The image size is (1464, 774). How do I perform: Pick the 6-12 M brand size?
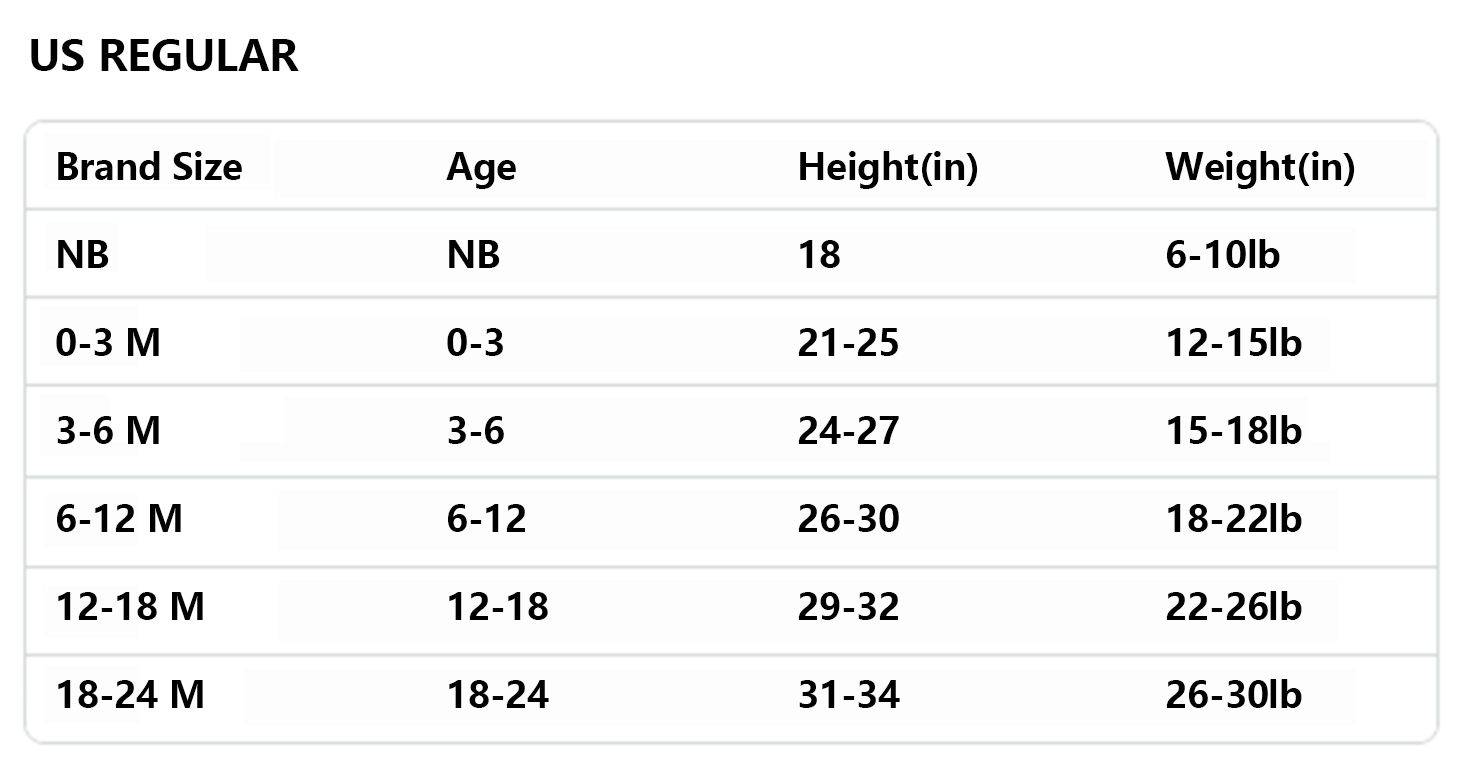[119, 519]
